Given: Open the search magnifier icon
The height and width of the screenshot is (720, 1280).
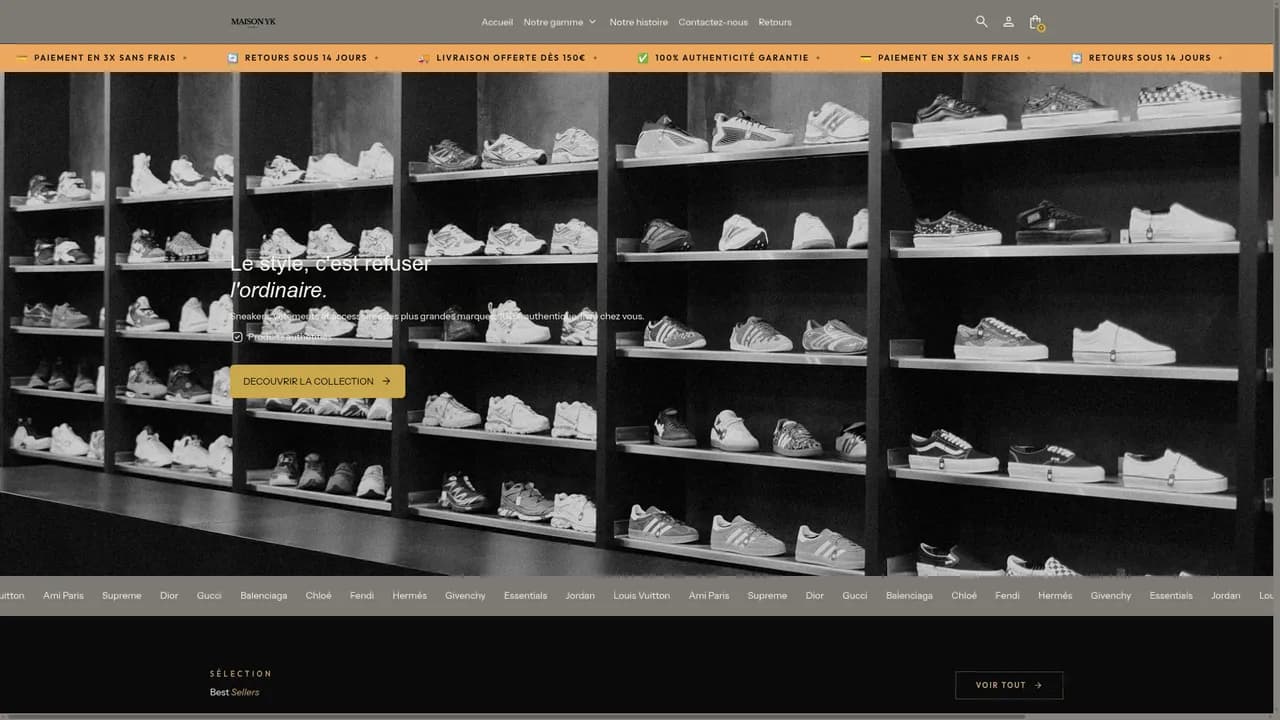Looking at the screenshot, I should (x=981, y=21).
